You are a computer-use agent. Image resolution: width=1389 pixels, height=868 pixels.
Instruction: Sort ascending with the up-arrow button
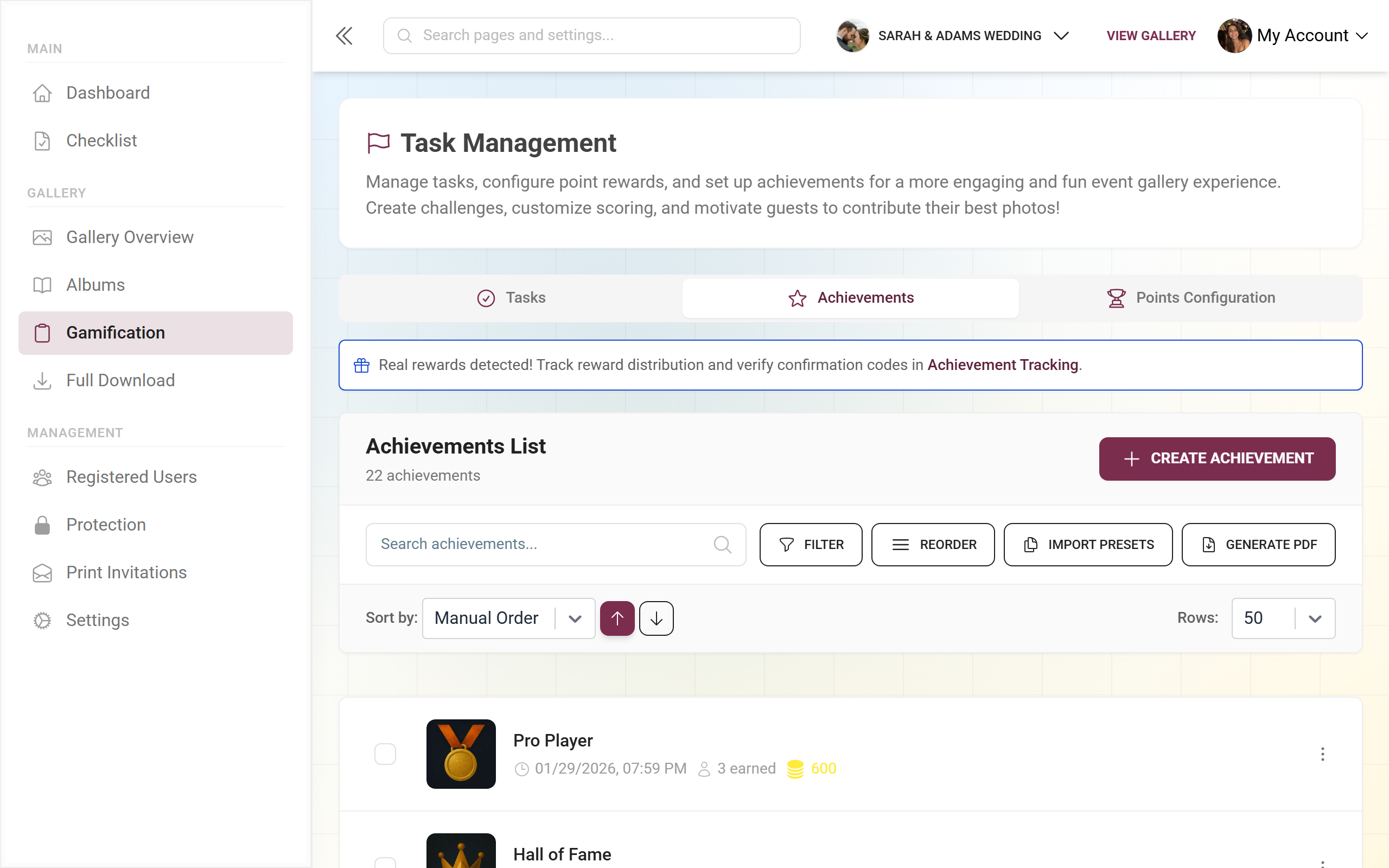point(617,618)
